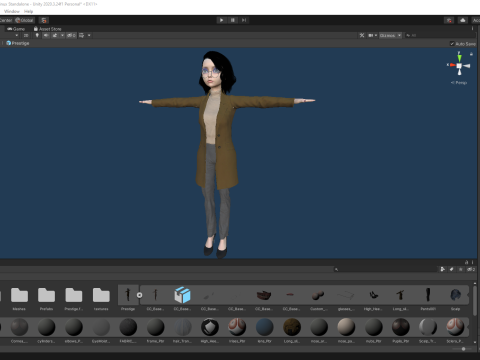This screenshot has height=360, width=480.
Task: Switch to the Game tab
Action: [x=16, y=29]
